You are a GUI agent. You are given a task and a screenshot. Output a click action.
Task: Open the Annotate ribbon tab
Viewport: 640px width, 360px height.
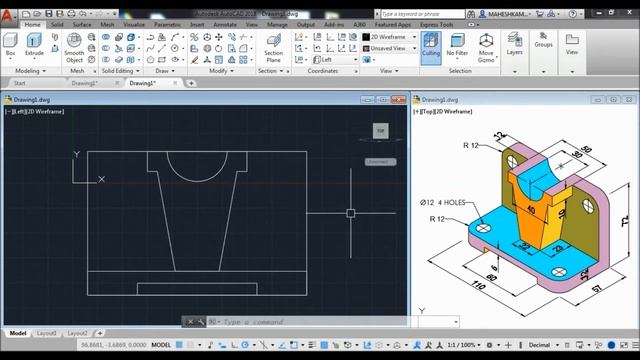225,24
